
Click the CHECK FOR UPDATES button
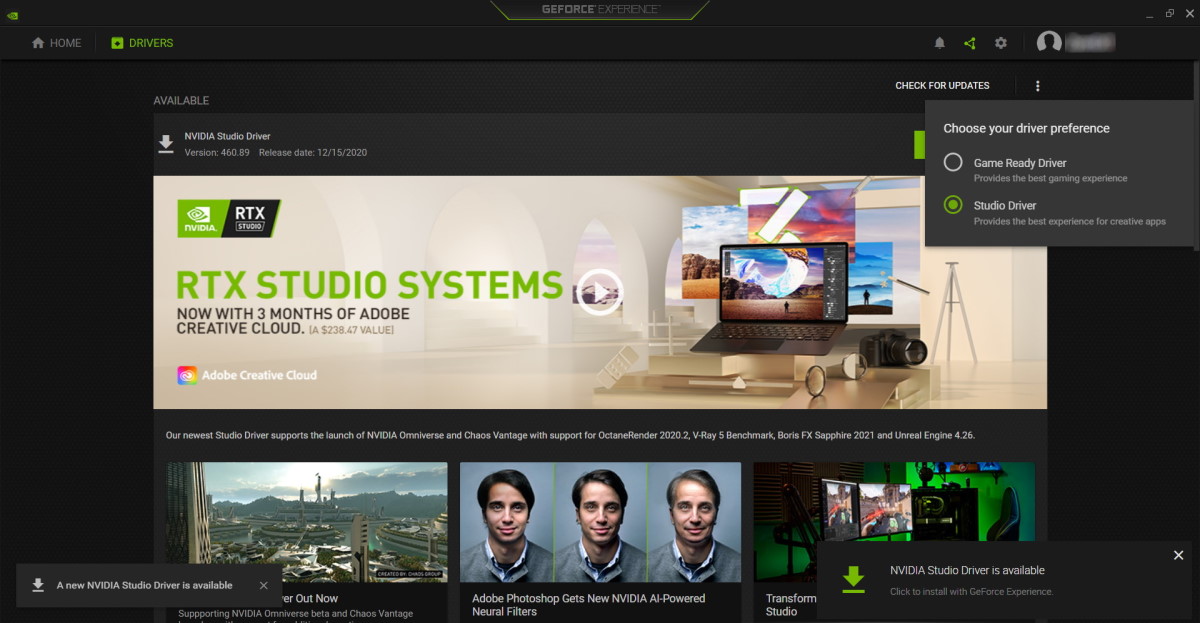[x=942, y=85]
